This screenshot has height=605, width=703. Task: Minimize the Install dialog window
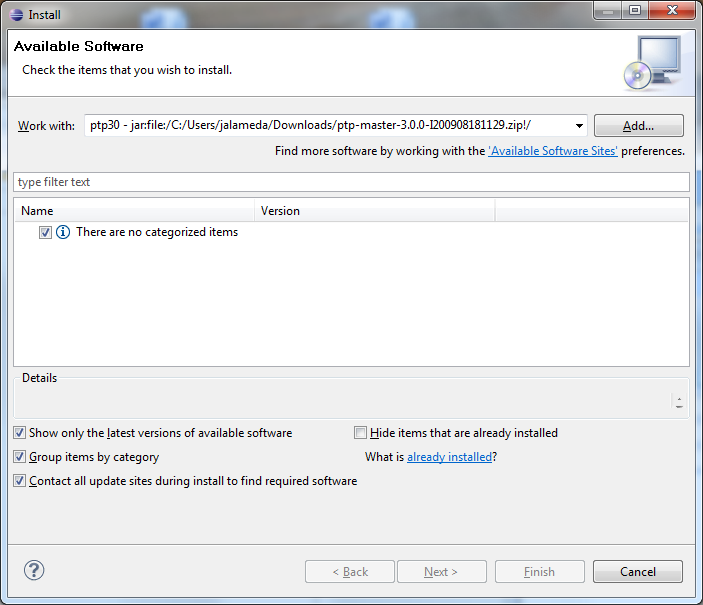[608, 11]
